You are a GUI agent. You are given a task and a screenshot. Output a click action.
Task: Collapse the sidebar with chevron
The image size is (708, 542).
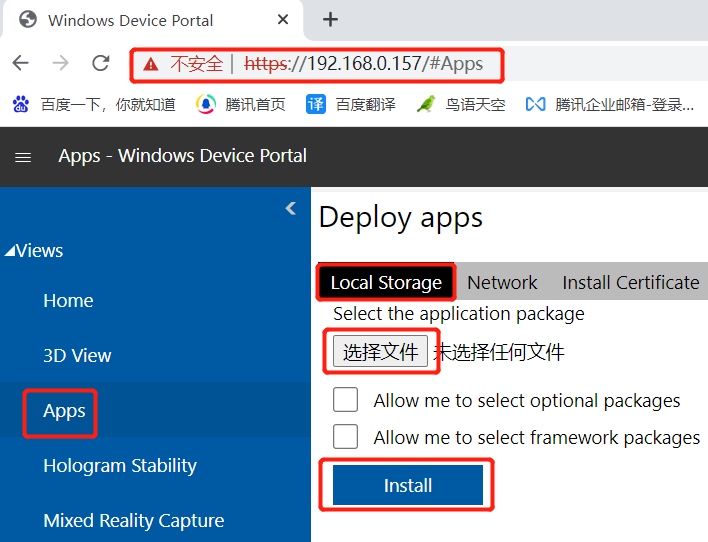coord(291,208)
